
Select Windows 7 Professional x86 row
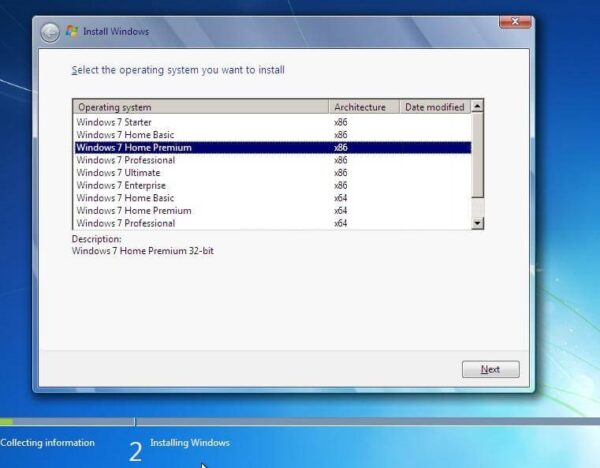point(273,160)
